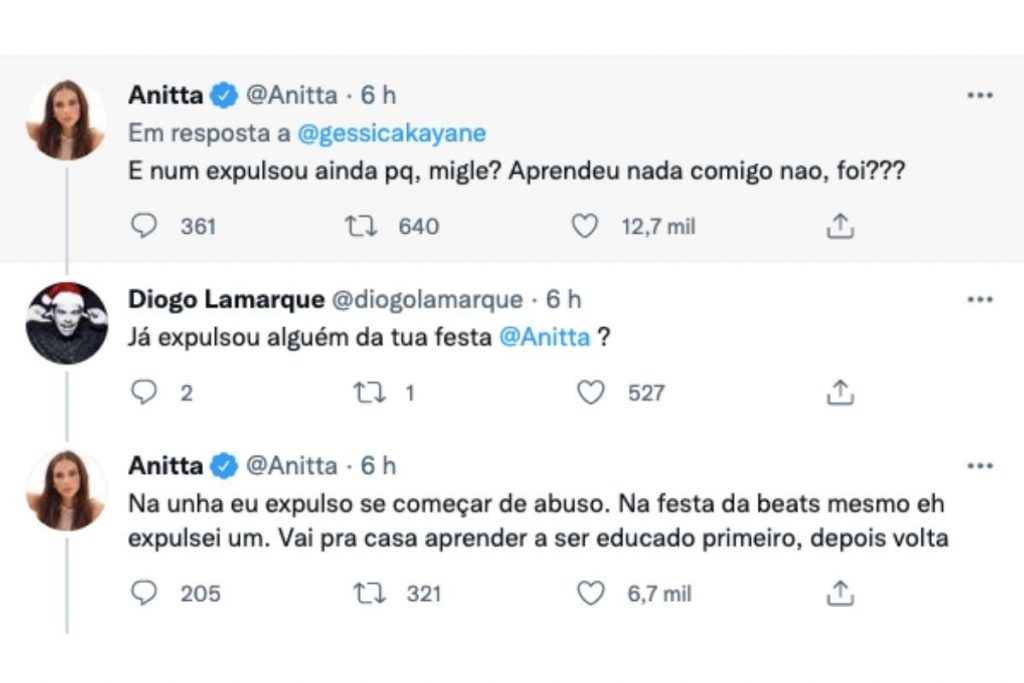
Task: Reply to Anitta's first tweet with 361 replies
Action: (x=146, y=227)
